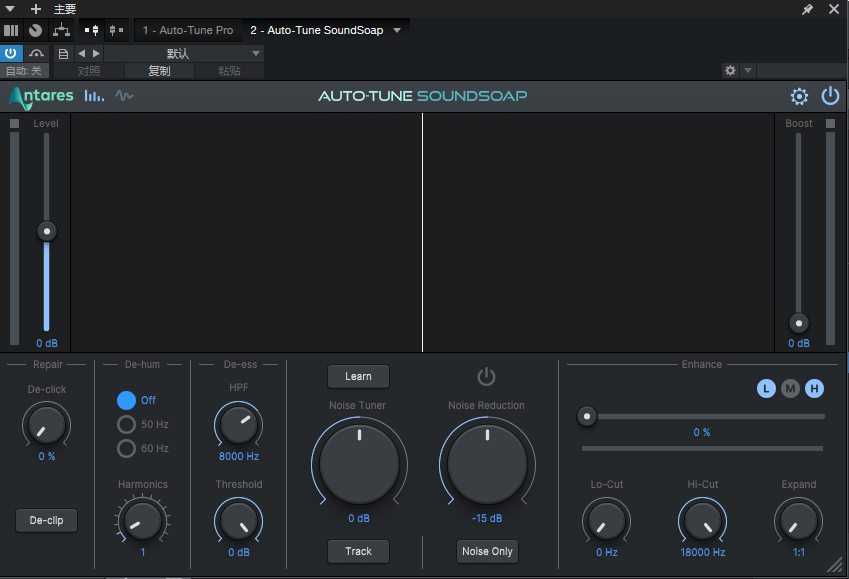Click the Track button
This screenshot has height=579, width=849.
tap(358, 551)
